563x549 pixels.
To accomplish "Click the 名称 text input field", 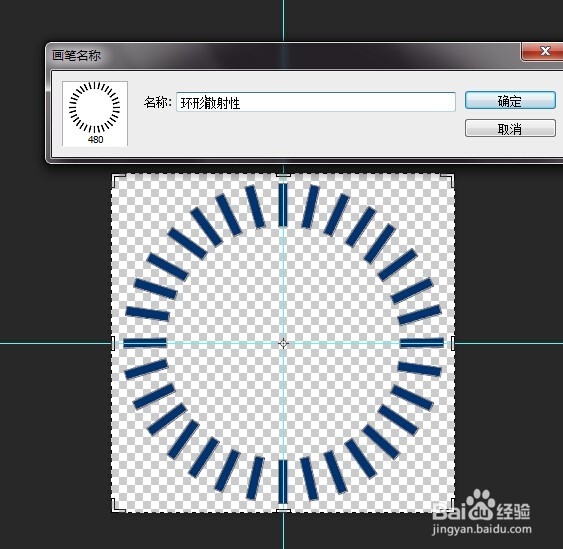I will coord(316,102).
